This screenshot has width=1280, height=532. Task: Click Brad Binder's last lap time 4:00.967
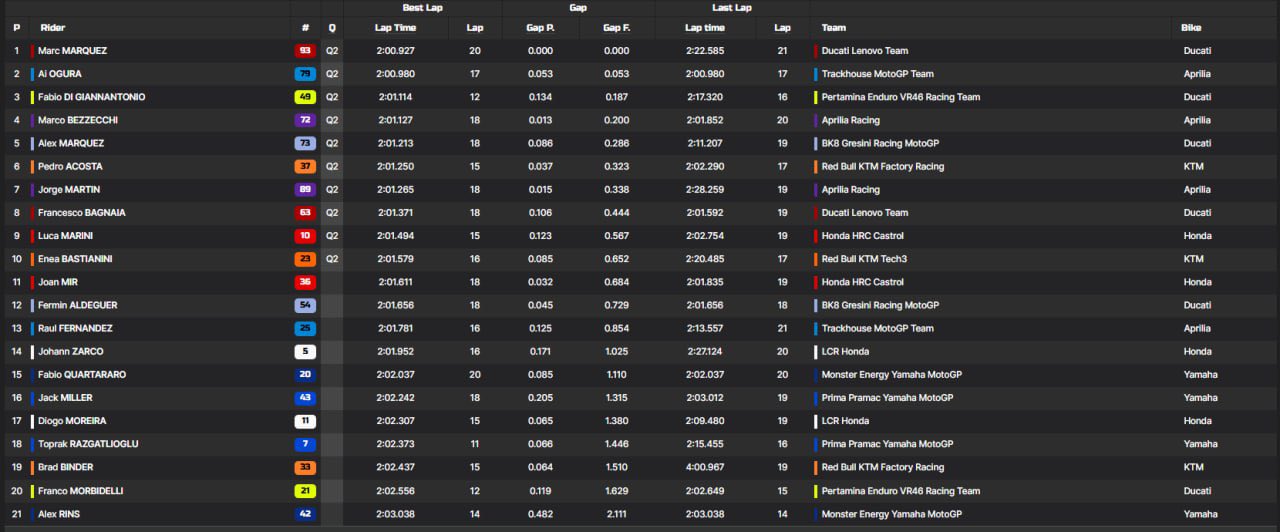[705, 468]
